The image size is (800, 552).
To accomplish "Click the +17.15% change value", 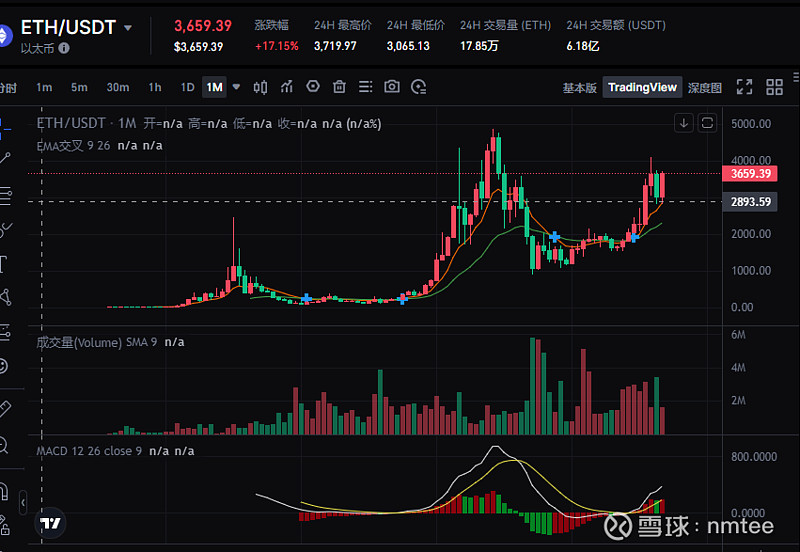I will (277, 46).
